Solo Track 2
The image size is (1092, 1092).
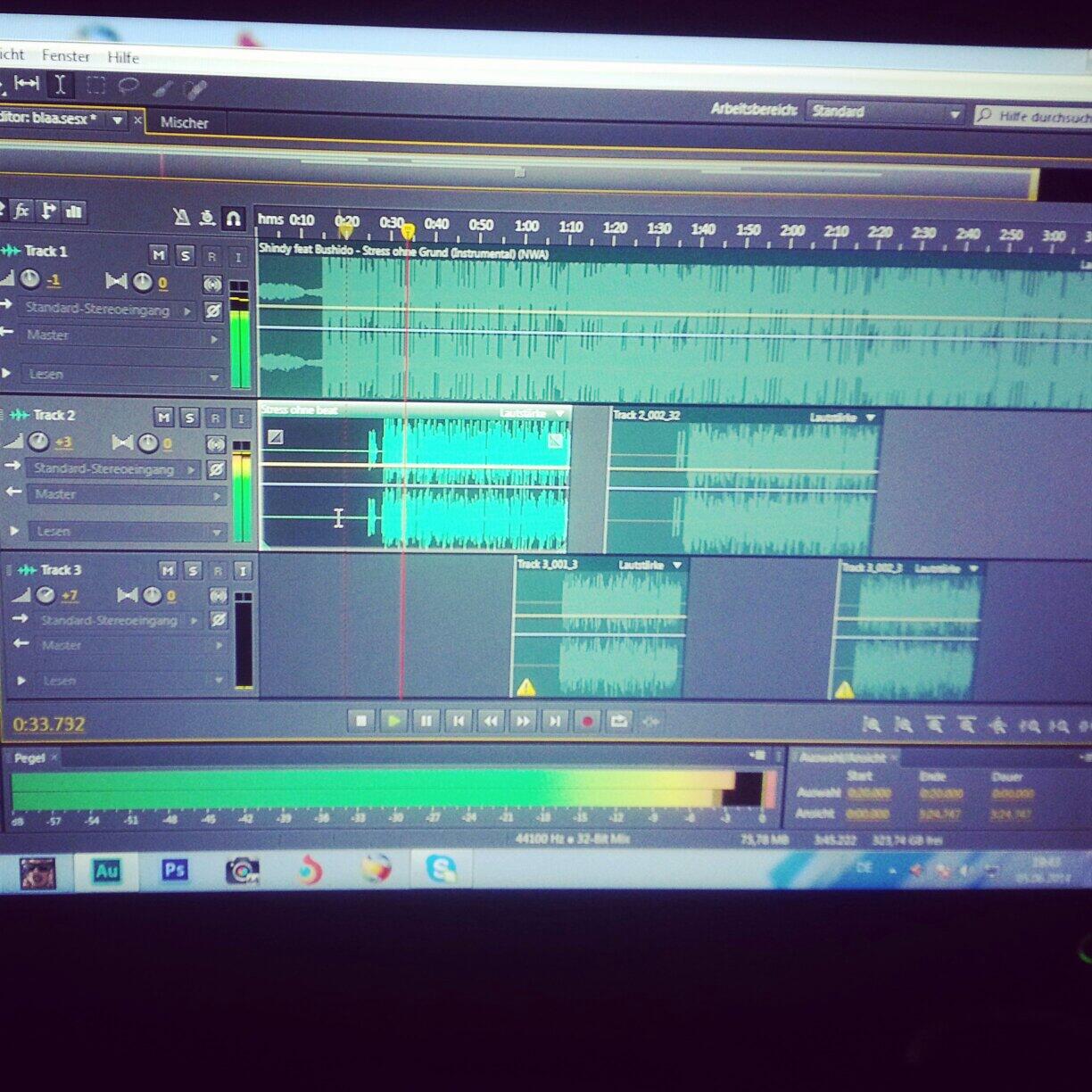[x=189, y=418]
